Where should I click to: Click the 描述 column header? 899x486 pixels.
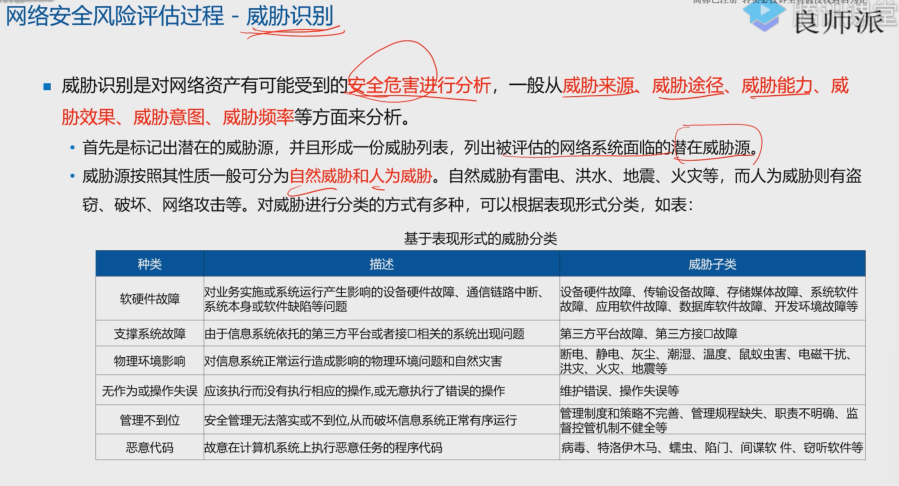[378, 264]
